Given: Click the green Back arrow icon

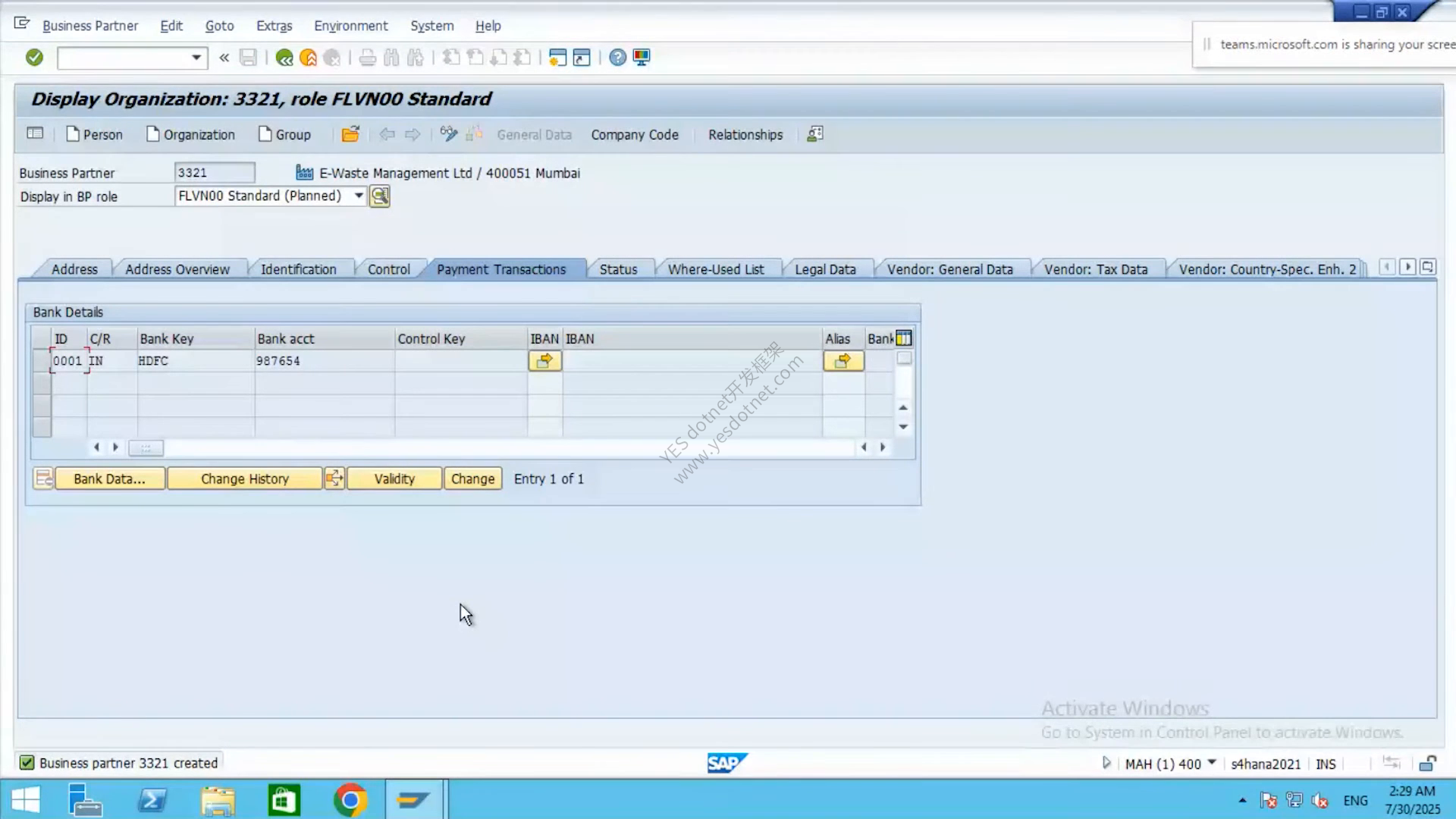Looking at the screenshot, I should pos(284,58).
